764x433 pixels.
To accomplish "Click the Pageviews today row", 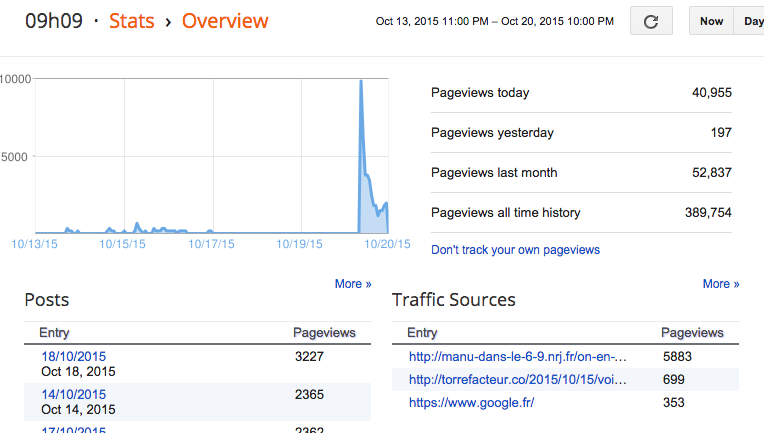I will pyautogui.click(x=581, y=93).
